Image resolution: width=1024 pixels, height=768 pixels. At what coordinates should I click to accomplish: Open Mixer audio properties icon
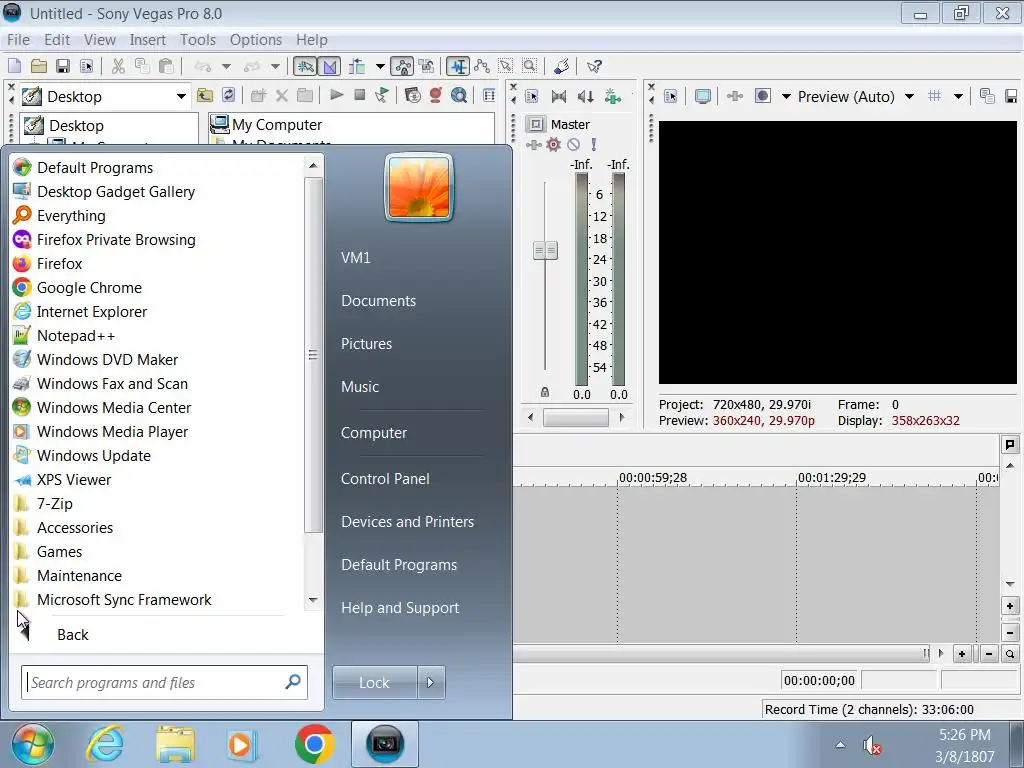pyautogui.click(x=532, y=97)
